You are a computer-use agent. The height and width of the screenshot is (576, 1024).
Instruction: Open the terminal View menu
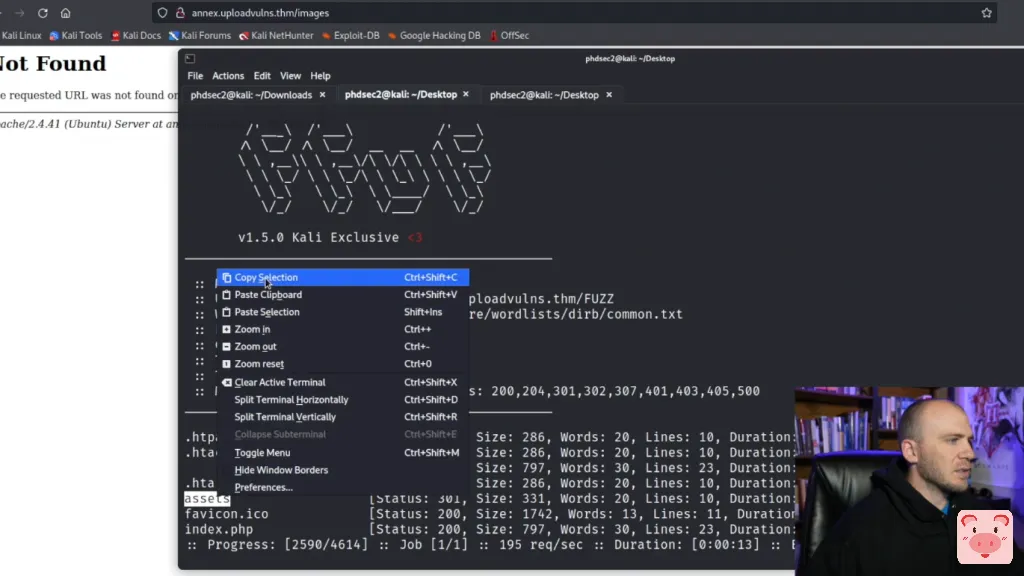tap(291, 76)
